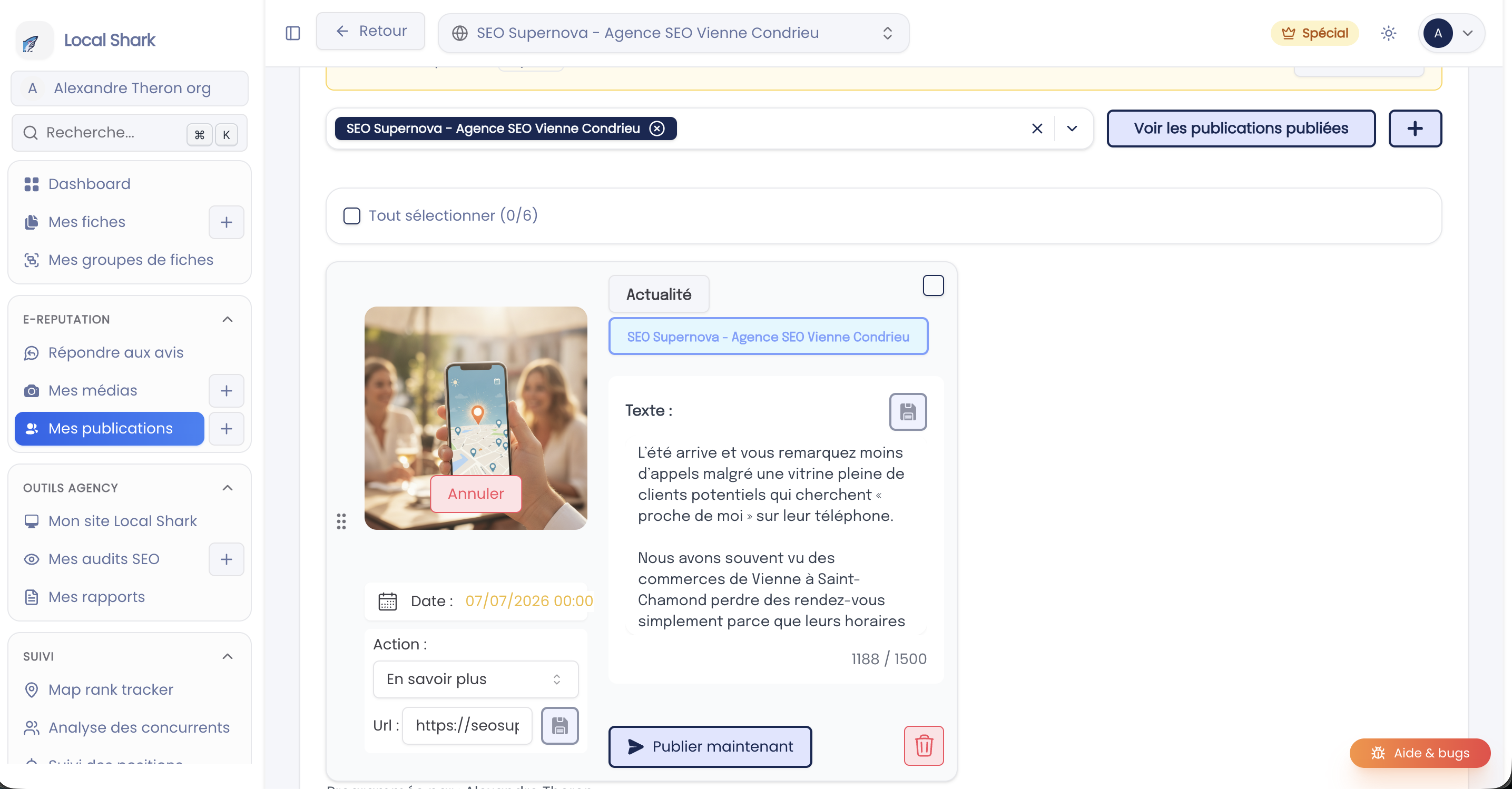Click the drag handle dots icon
The height and width of the screenshot is (789, 1512).
341,521
